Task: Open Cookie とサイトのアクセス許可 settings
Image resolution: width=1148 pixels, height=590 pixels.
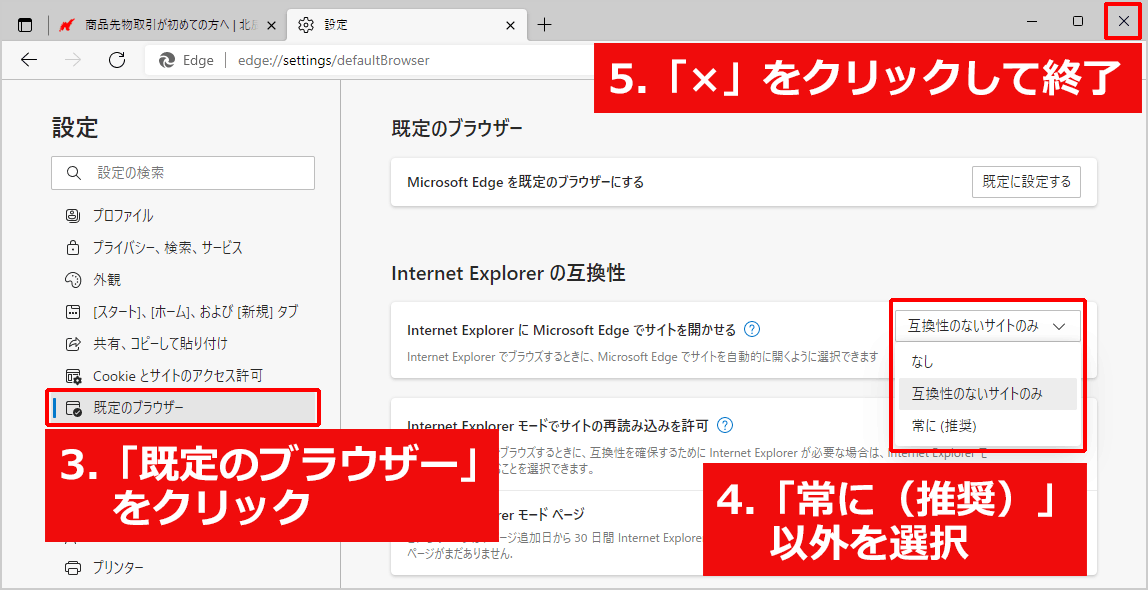Action: point(177,376)
